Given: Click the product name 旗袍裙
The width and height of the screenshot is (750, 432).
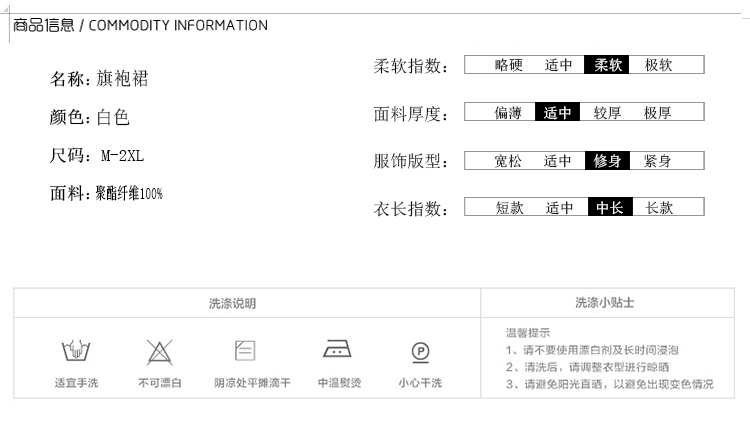Looking at the screenshot, I should click(122, 78).
